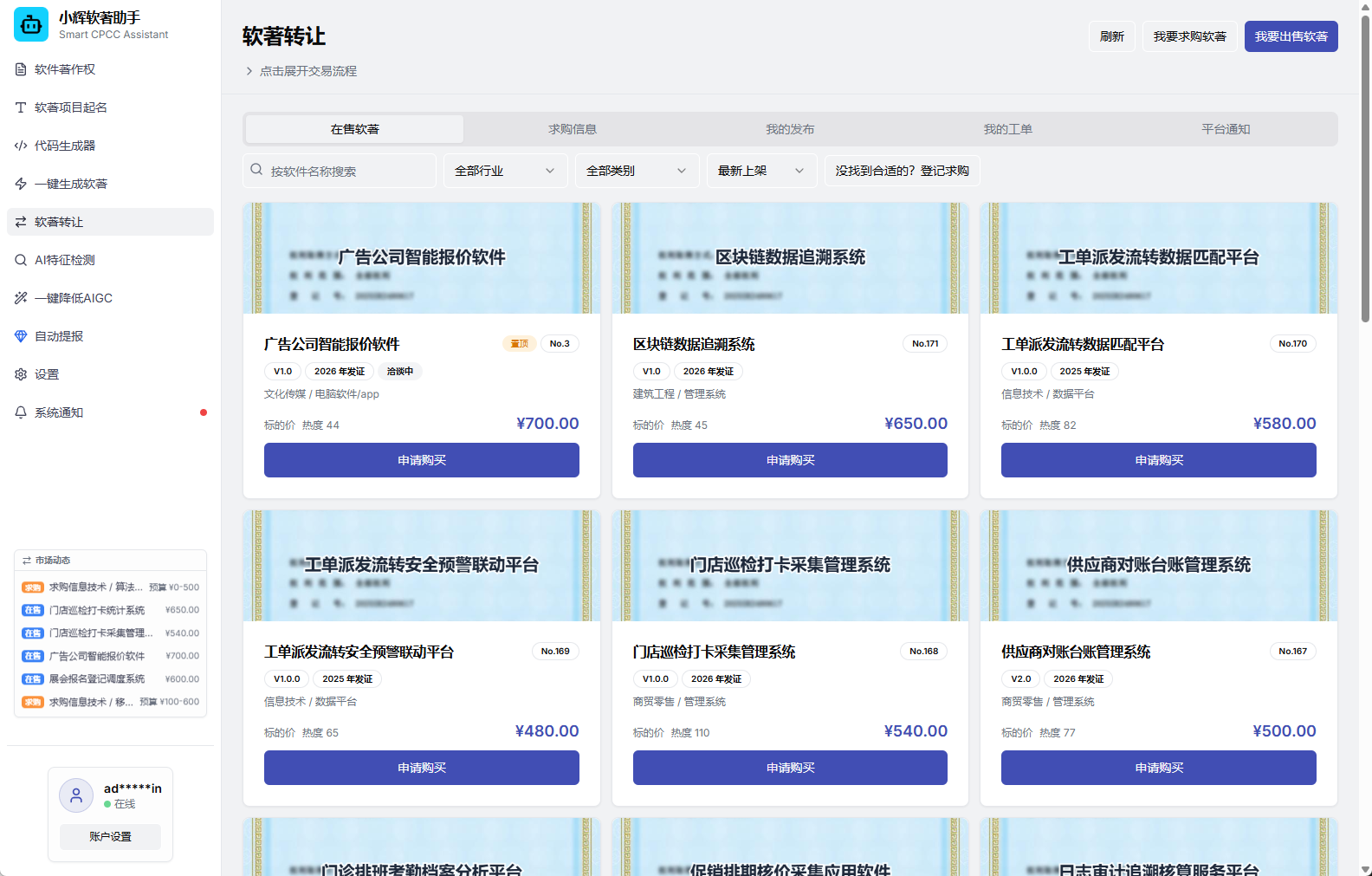Click the 供应商对账台账管理系统 certificate thumbnail
The width and height of the screenshot is (1372, 876).
coord(1159,566)
